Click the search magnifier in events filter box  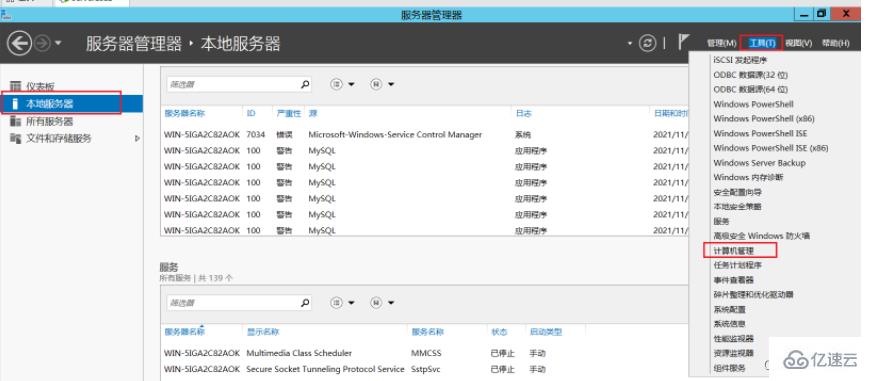[305, 84]
